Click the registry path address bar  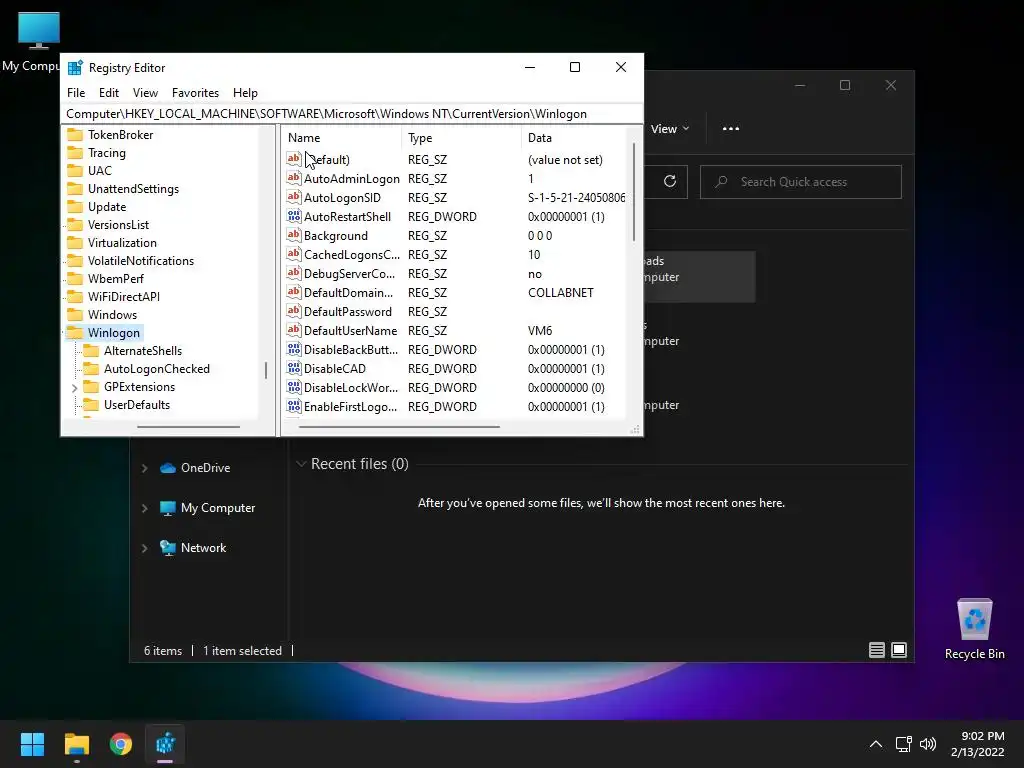[351, 114]
